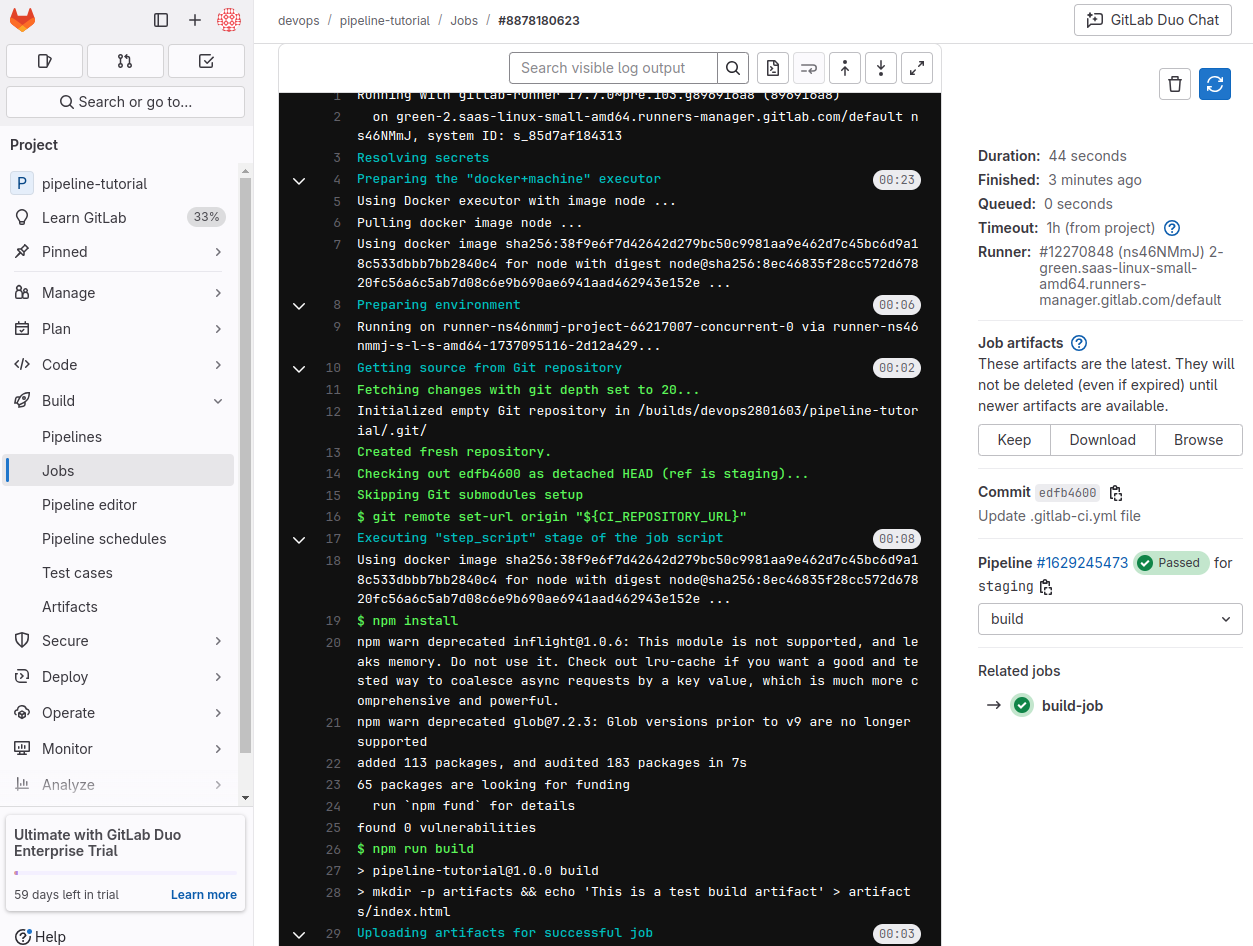Toggle the sidebar collapse icon
This screenshot has height=946, width=1253.
(161, 20)
